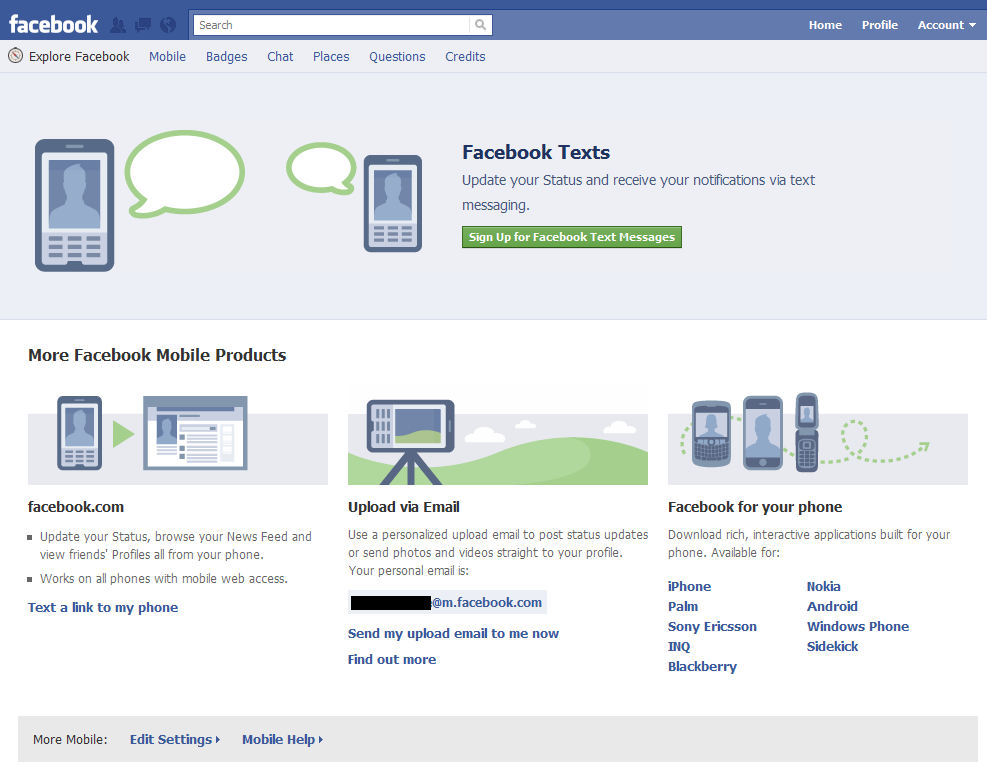Open the Blackberry app link

coord(702,667)
